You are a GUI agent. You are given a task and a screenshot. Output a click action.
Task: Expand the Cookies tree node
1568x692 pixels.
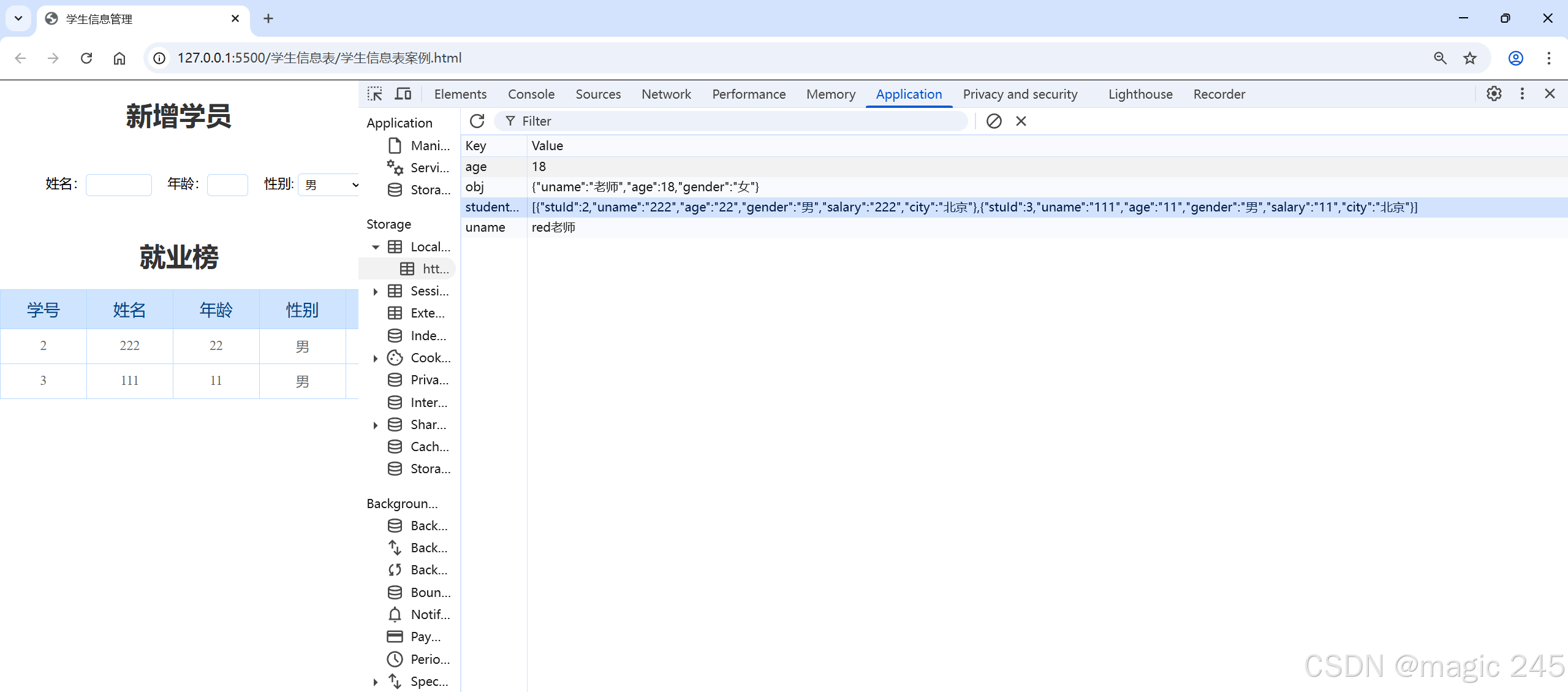point(376,359)
